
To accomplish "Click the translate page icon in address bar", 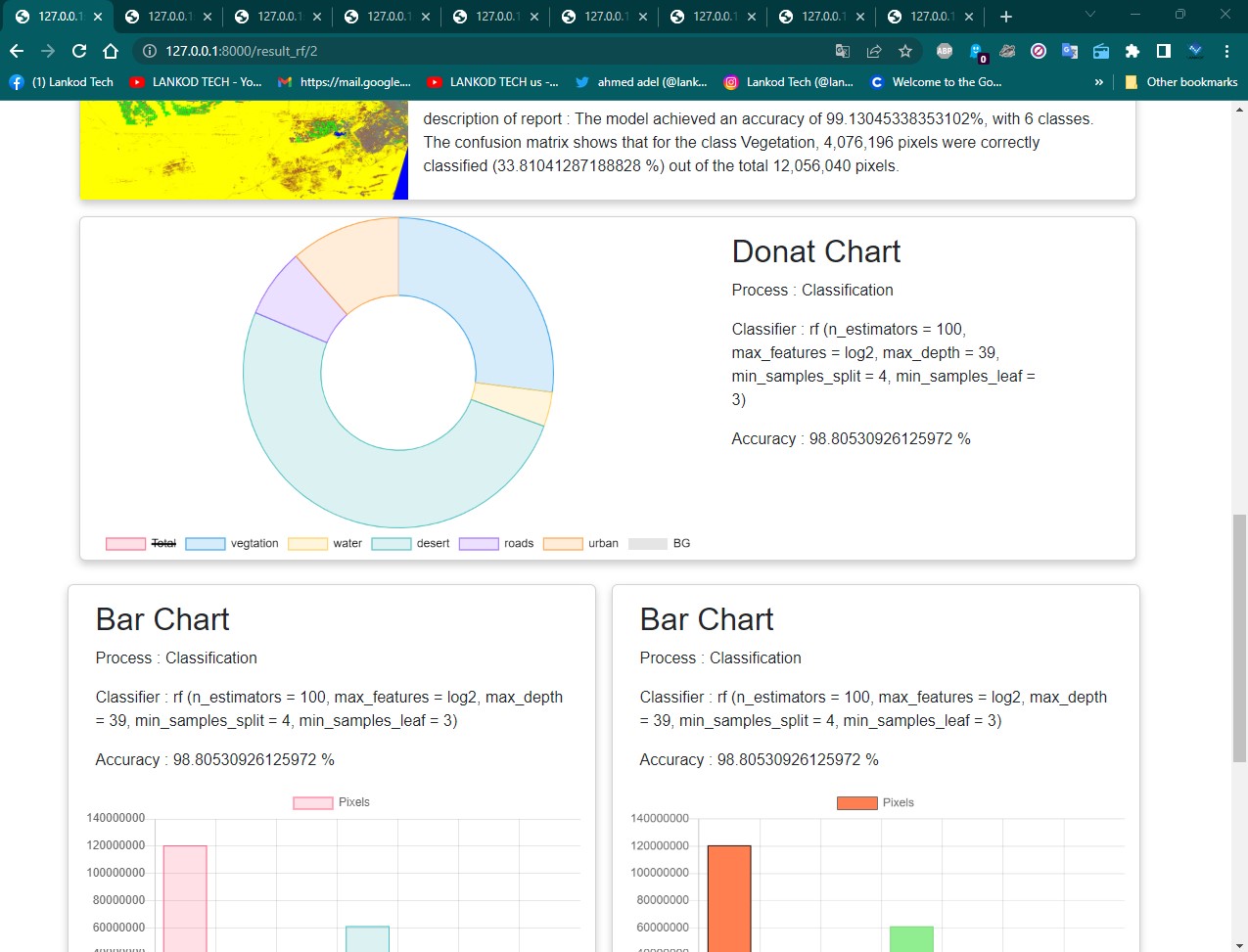I will 843,51.
